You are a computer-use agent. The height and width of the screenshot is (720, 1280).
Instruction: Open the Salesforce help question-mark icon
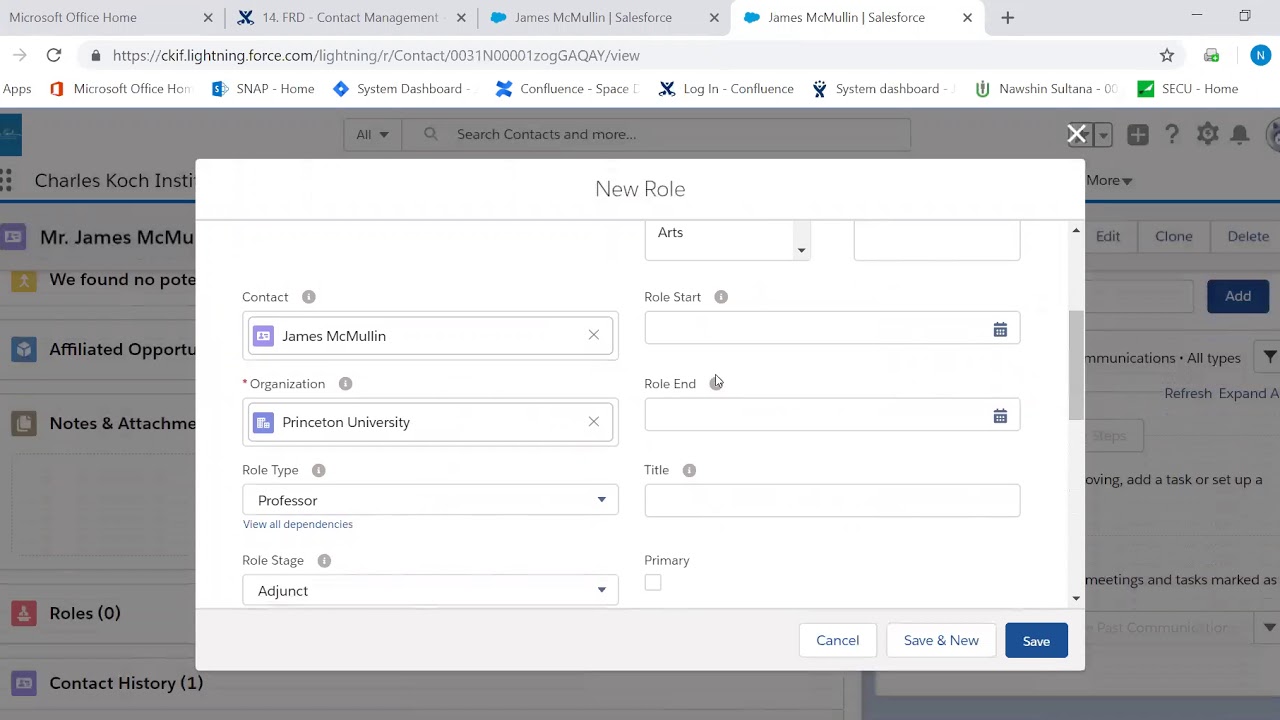point(1172,134)
